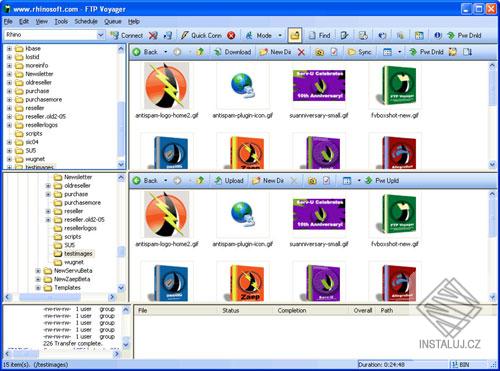The height and width of the screenshot is (371, 500).
Task: Click the greyed delete X in the Upload toolbar
Action: pos(294,181)
